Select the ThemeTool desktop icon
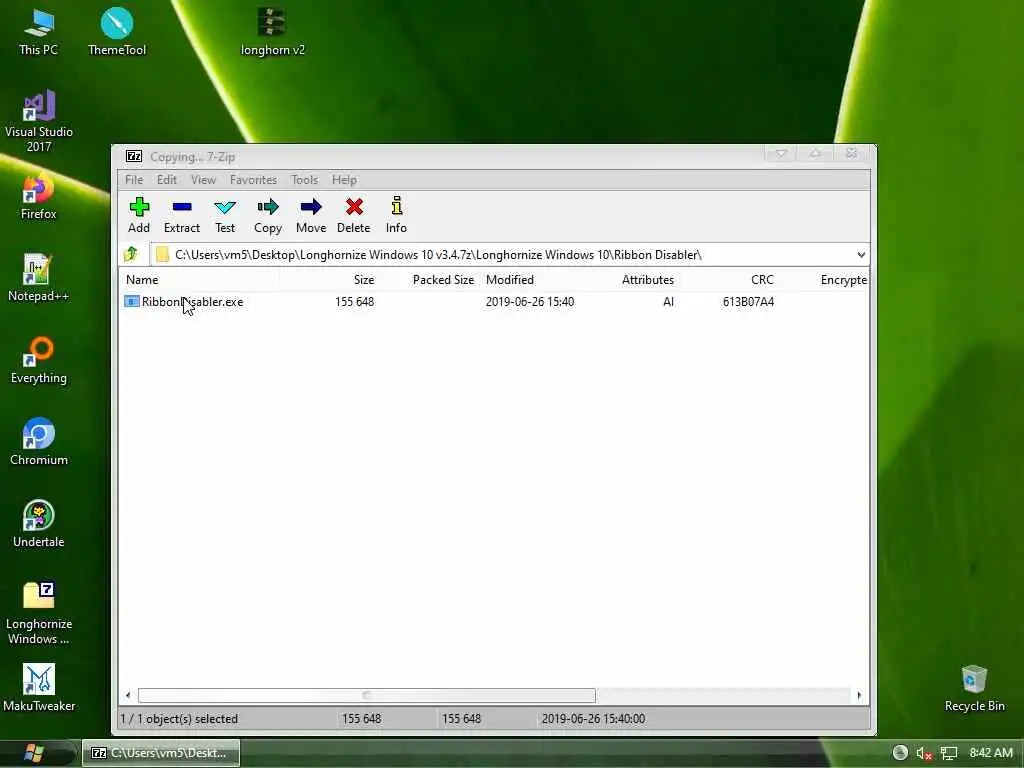Screen dimensions: 1024x768 click(x=117, y=32)
